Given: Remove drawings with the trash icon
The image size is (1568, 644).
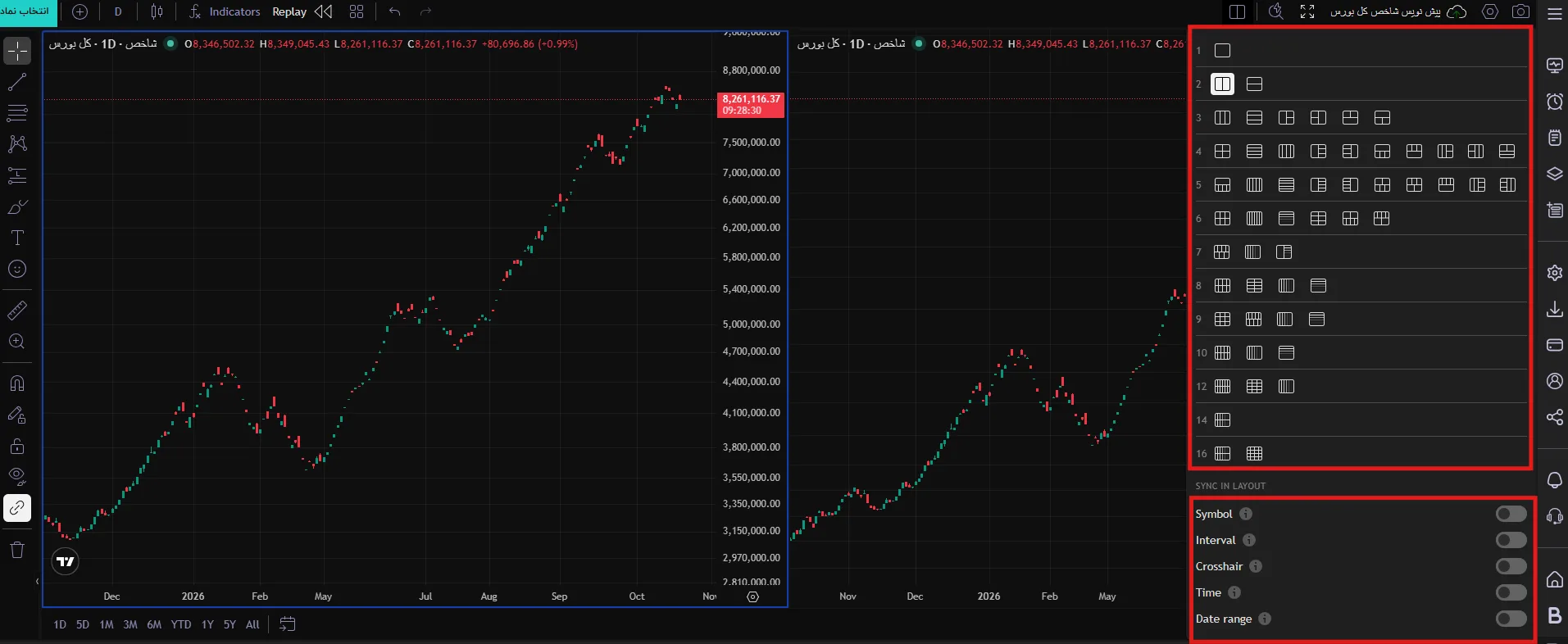Looking at the screenshot, I should click(17, 550).
